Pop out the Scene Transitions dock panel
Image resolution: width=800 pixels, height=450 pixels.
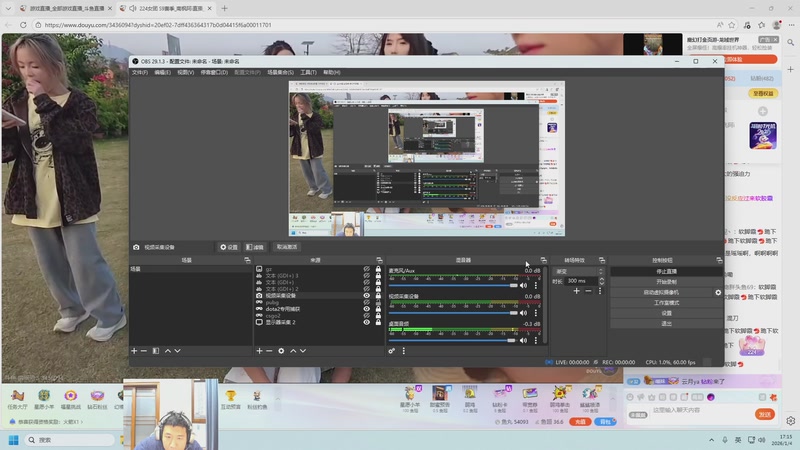(602, 260)
